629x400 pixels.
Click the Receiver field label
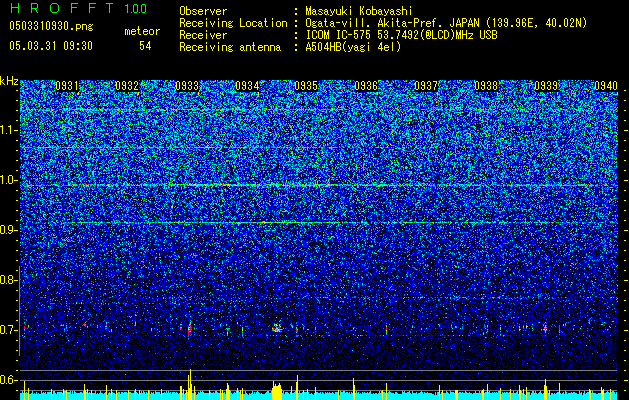pos(203,35)
